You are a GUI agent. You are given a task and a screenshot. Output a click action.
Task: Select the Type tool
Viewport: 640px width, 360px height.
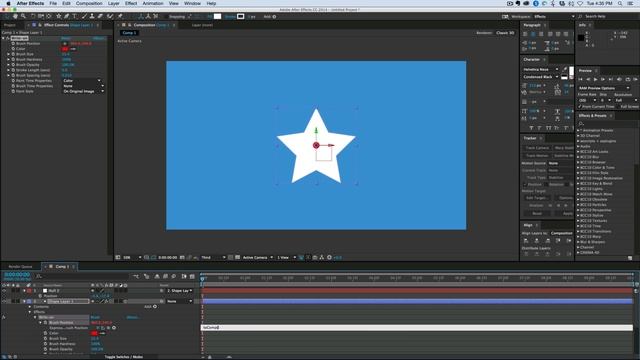coord(74,16)
